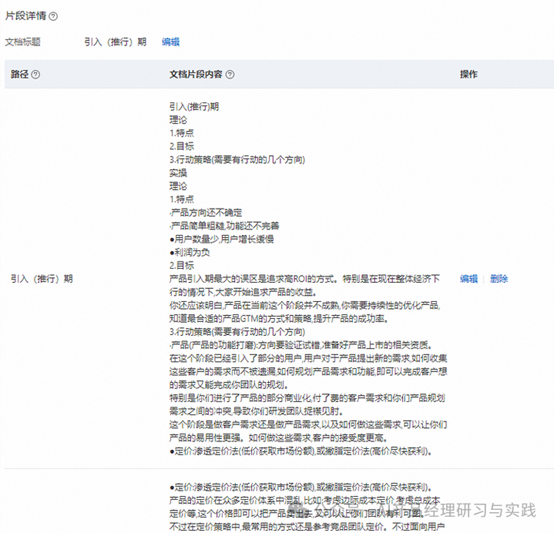Click the 操作 column header

point(468,74)
